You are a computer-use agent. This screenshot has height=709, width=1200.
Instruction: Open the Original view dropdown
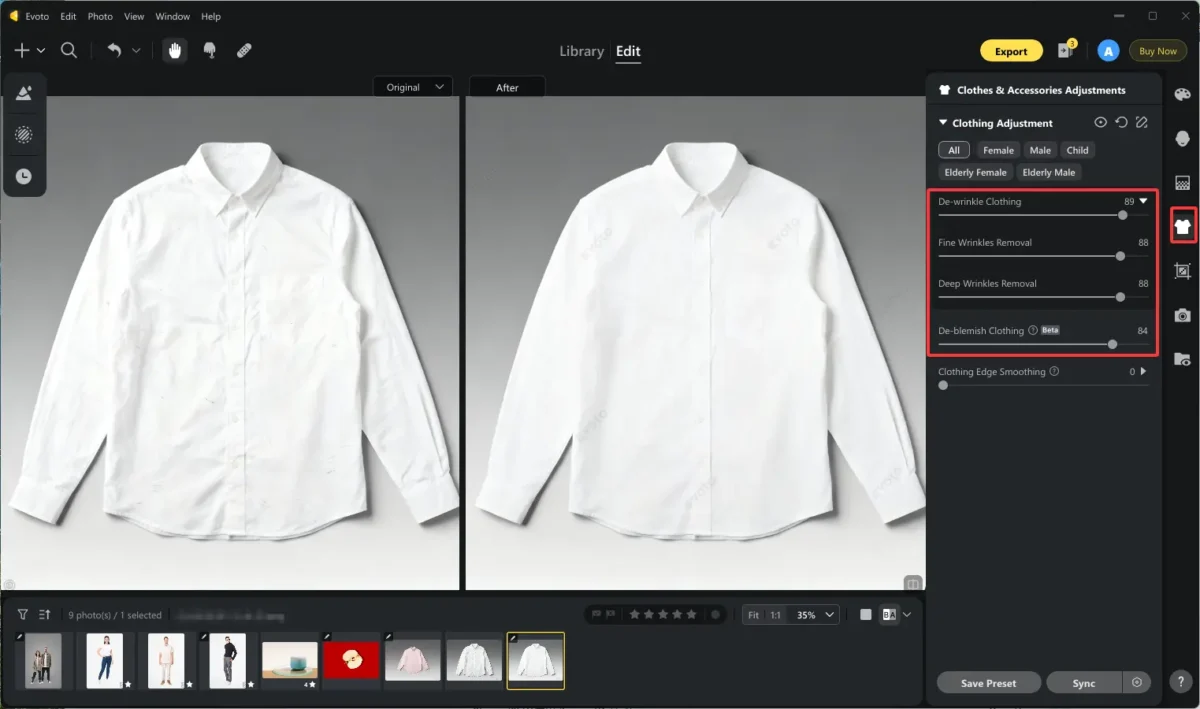[413, 87]
